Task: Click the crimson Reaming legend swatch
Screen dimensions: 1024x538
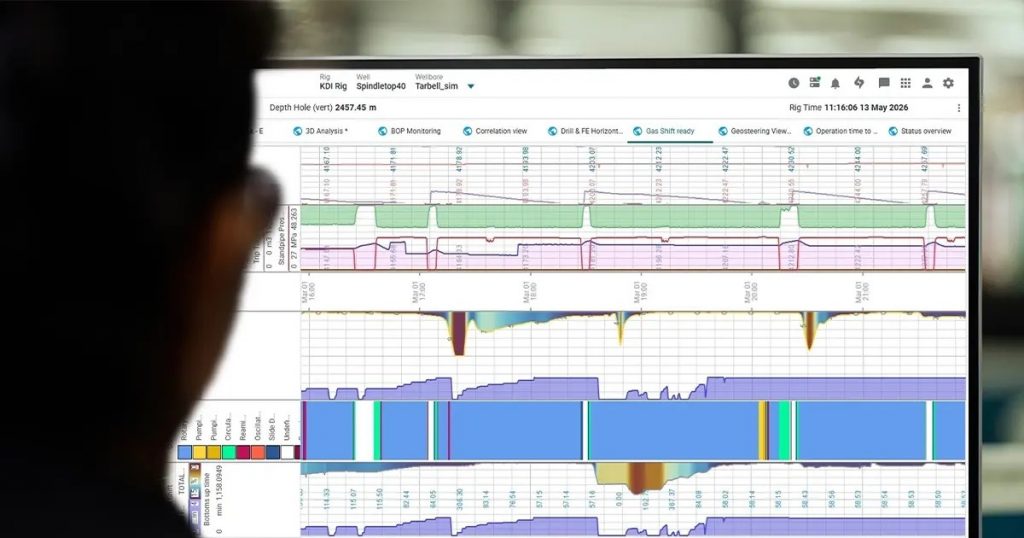Action: pyautogui.click(x=243, y=452)
